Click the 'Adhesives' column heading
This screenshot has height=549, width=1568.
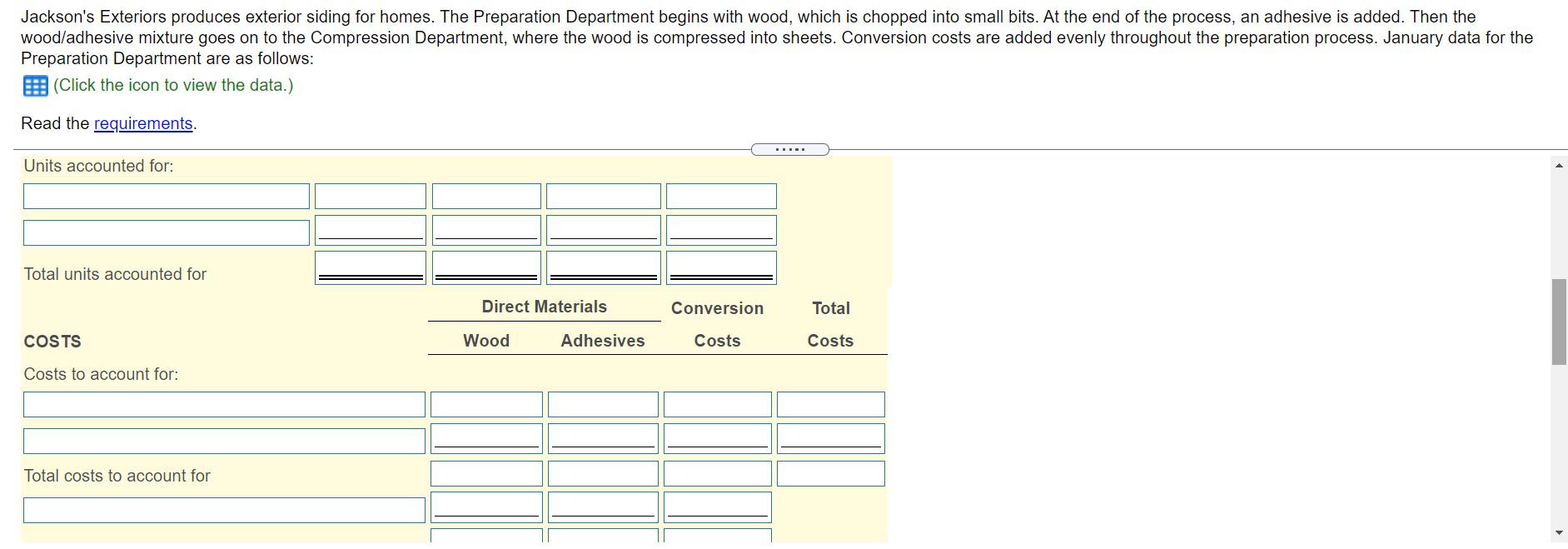pyautogui.click(x=603, y=341)
